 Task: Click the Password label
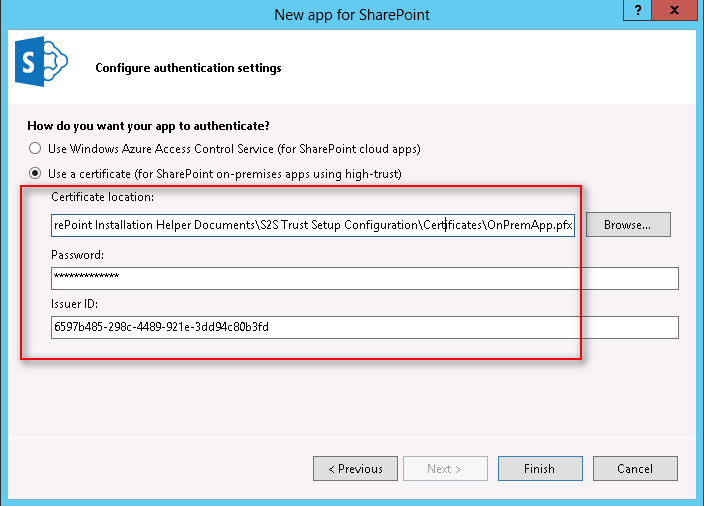(78, 255)
